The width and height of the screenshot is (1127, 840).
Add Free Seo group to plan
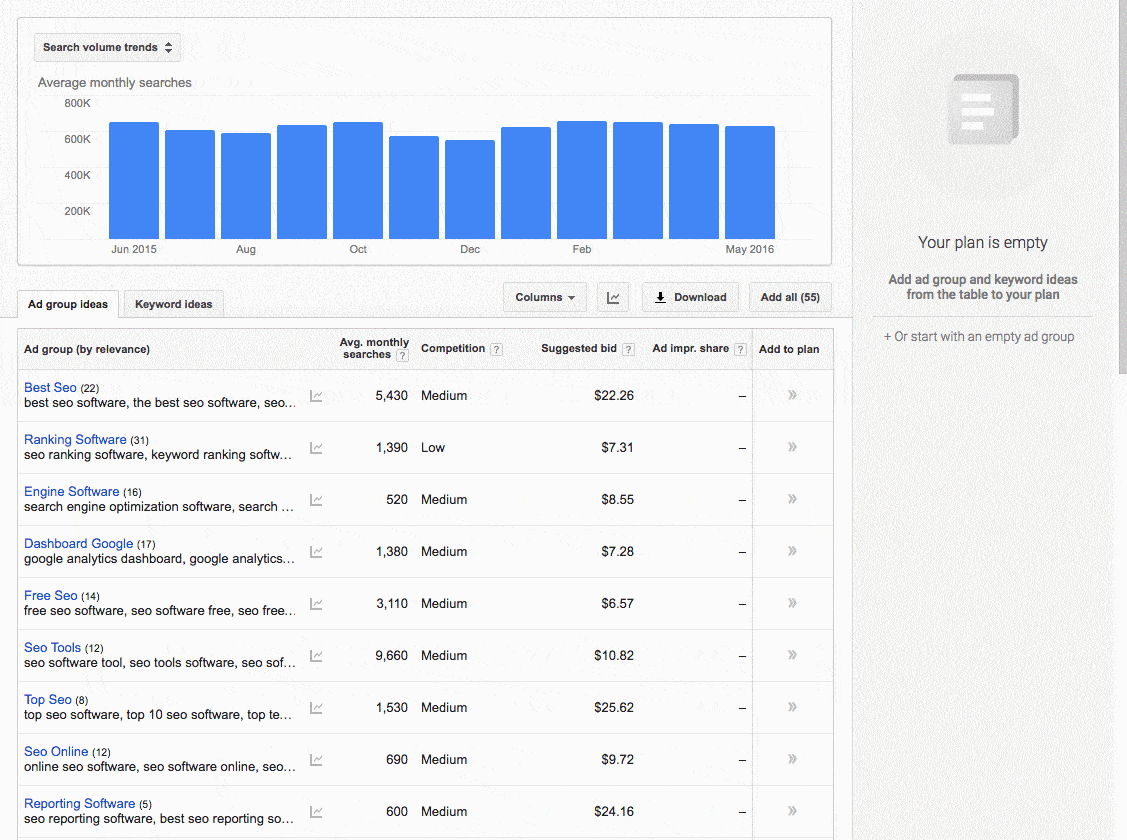pyautogui.click(x=792, y=603)
